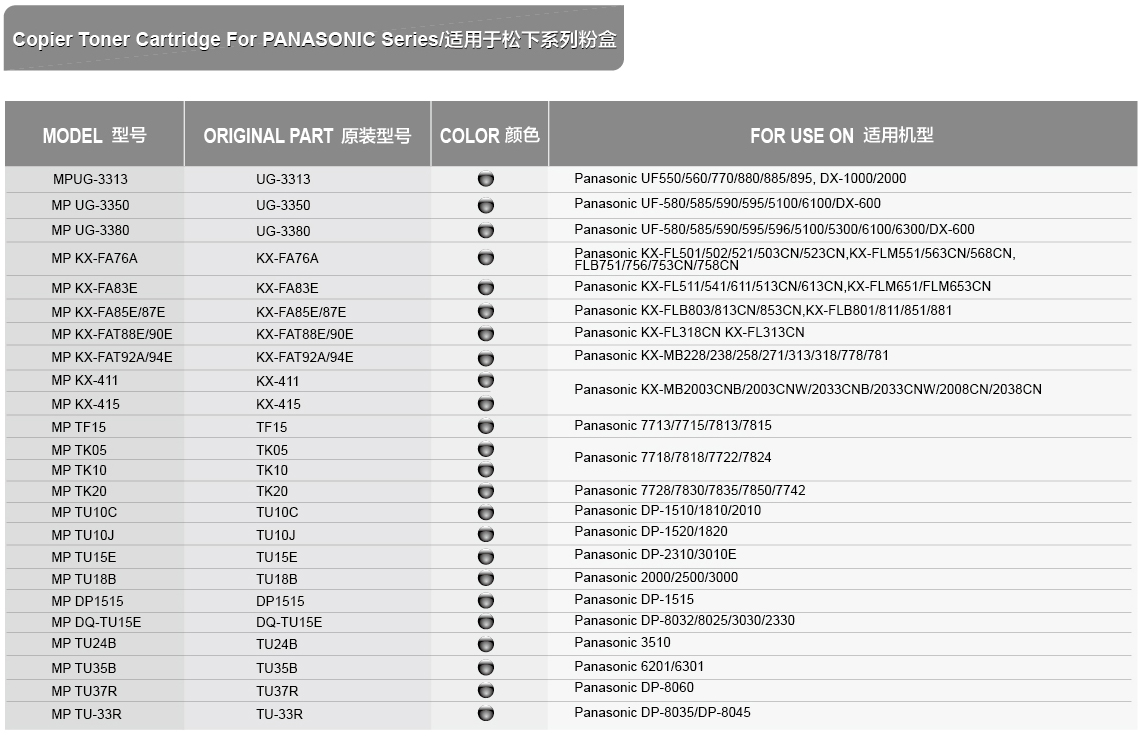
Task: Click original part number DP1515
Action: click(280, 601)
